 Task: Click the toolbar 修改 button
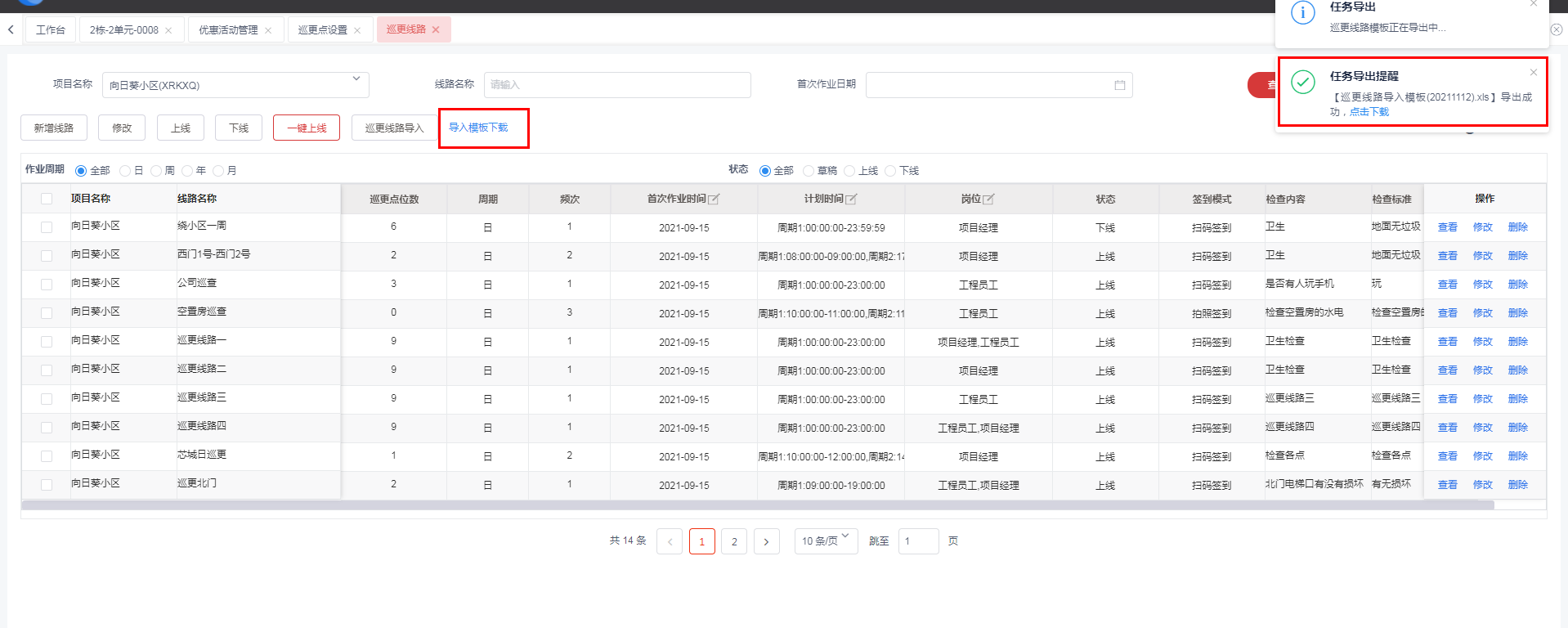(x=122, y=128)
